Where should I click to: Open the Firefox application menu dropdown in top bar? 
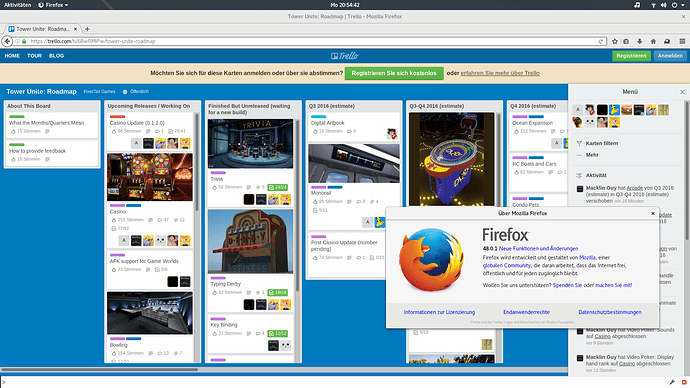(x=53, y=5)
